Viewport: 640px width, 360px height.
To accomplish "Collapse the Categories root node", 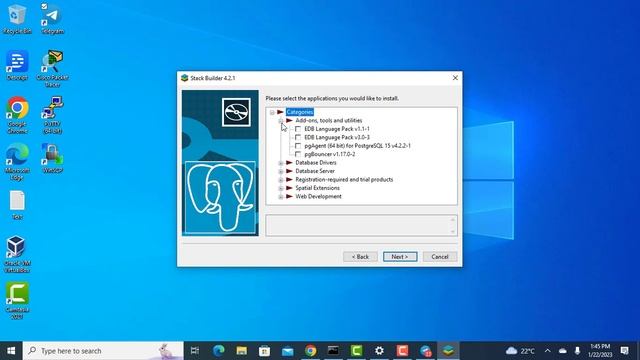I will pyautogui.click(x=272, y=112).
